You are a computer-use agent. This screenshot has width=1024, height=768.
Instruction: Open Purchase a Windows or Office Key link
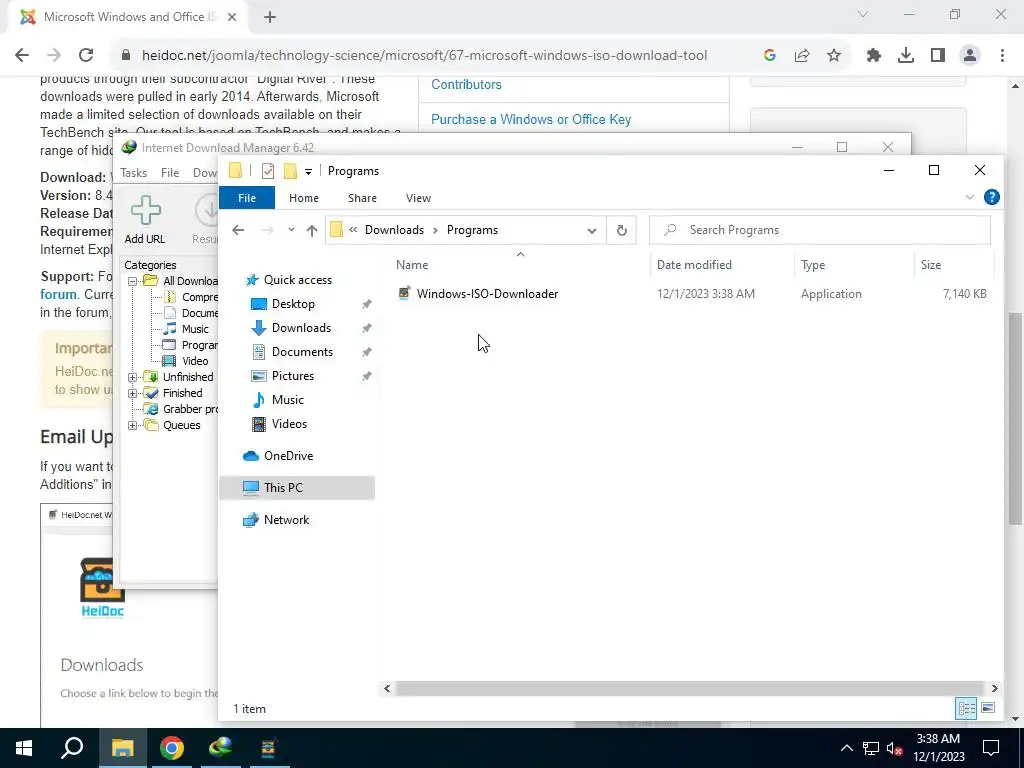pyautogui.click(x=531, y=120)
